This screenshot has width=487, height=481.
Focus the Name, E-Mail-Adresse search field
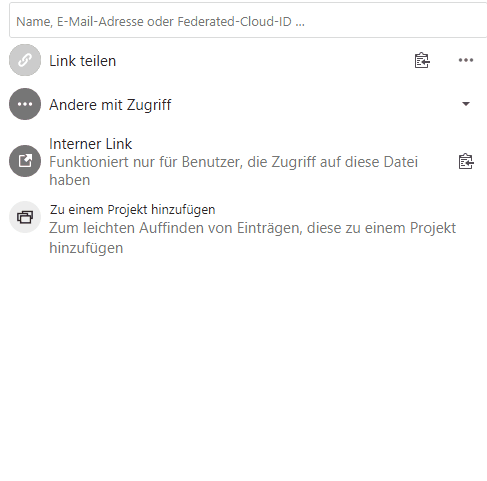coord(248,20)
